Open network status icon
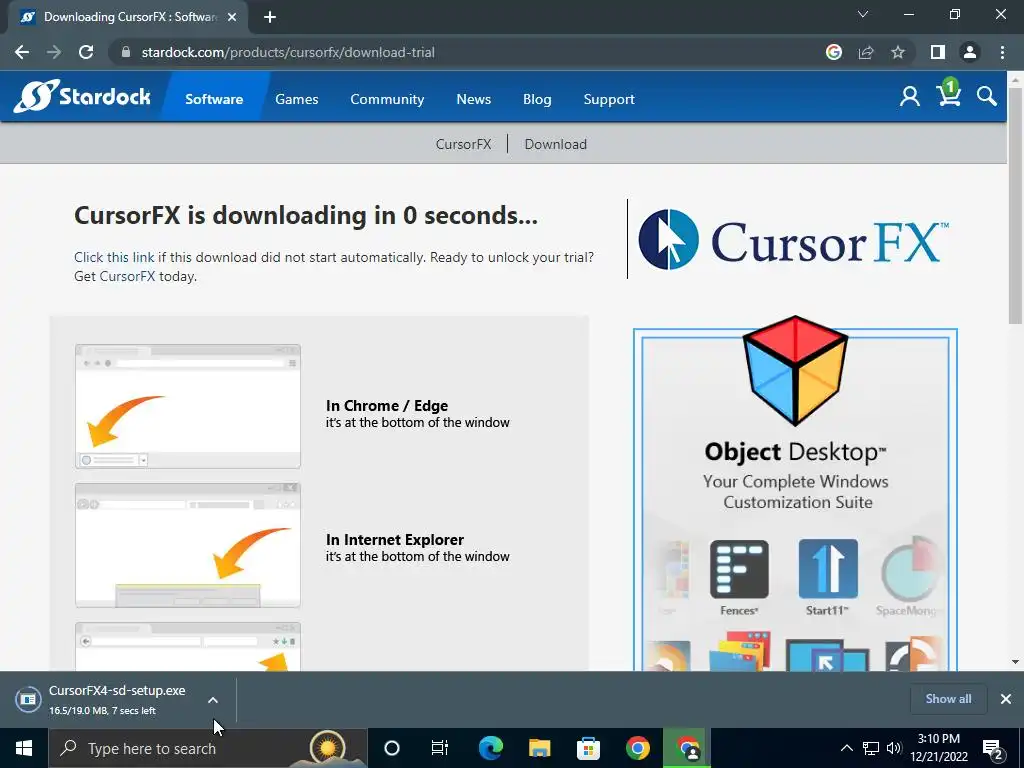This screenshot has height=768, width=1024. [871, 748]
